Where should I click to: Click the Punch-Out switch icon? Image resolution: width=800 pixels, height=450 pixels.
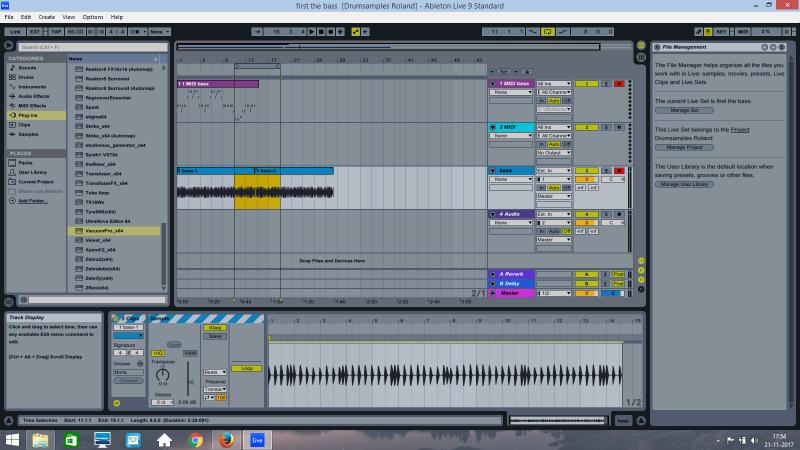pos(563,32)
